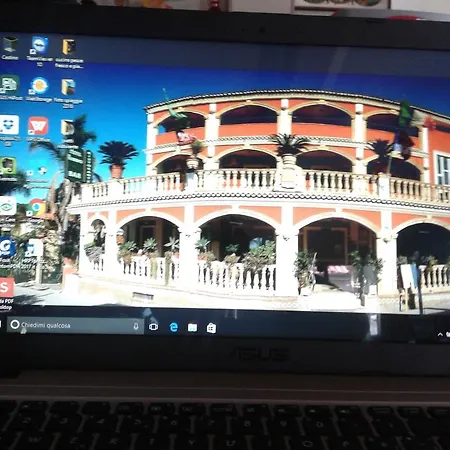Open the white eye-logo app shortcut

tap(8, 206)
